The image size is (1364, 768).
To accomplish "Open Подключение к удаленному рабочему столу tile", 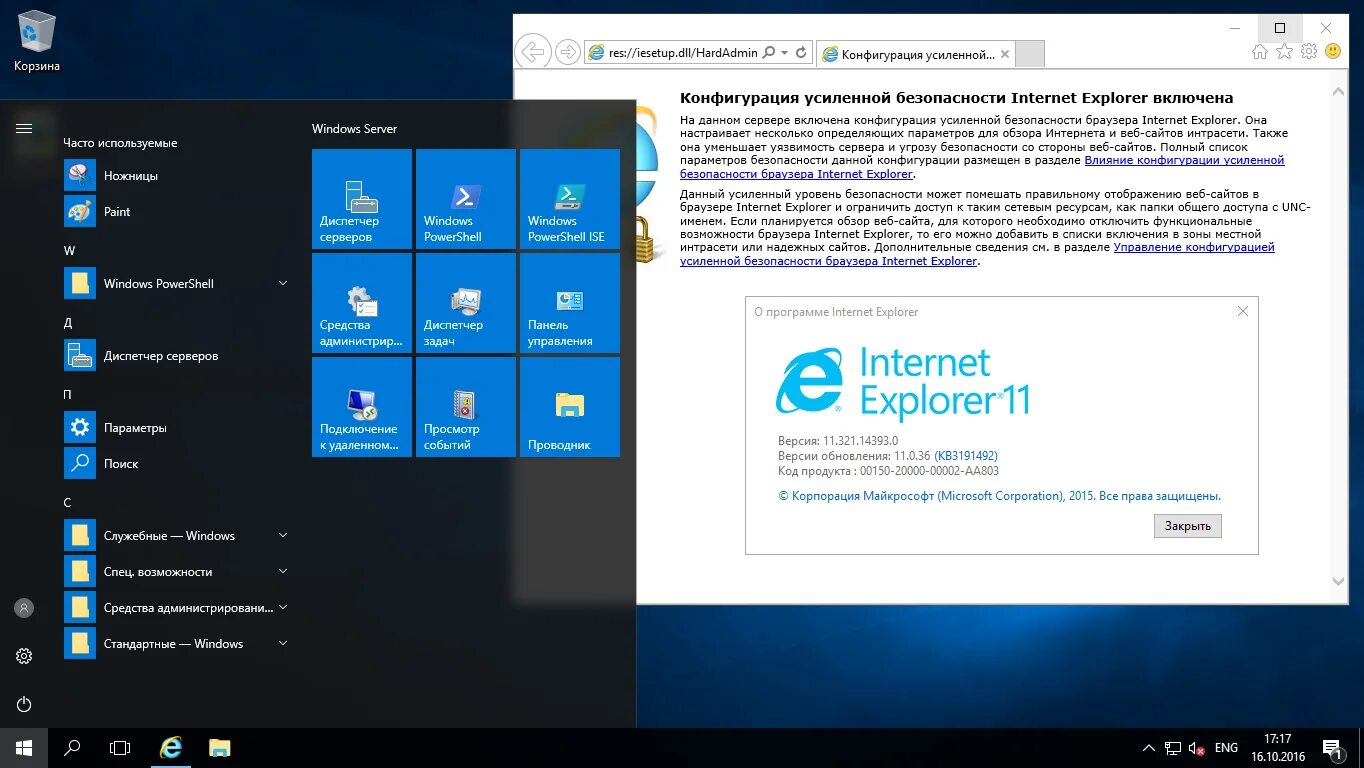I will coord(362,407).
